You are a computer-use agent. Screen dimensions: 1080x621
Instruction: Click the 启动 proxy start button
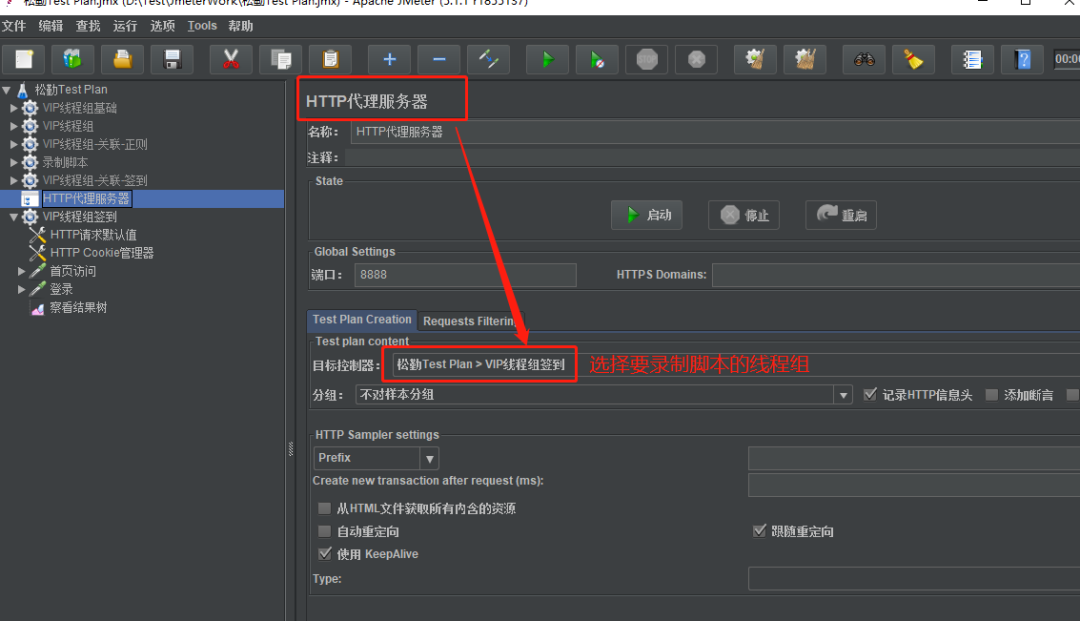point(647,215)
